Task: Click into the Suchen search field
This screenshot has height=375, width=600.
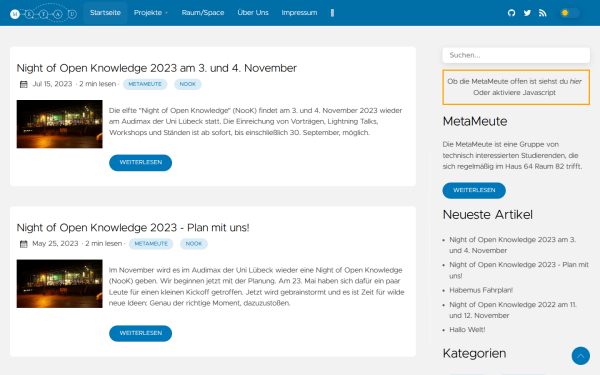Action: [x=516, y=55]
